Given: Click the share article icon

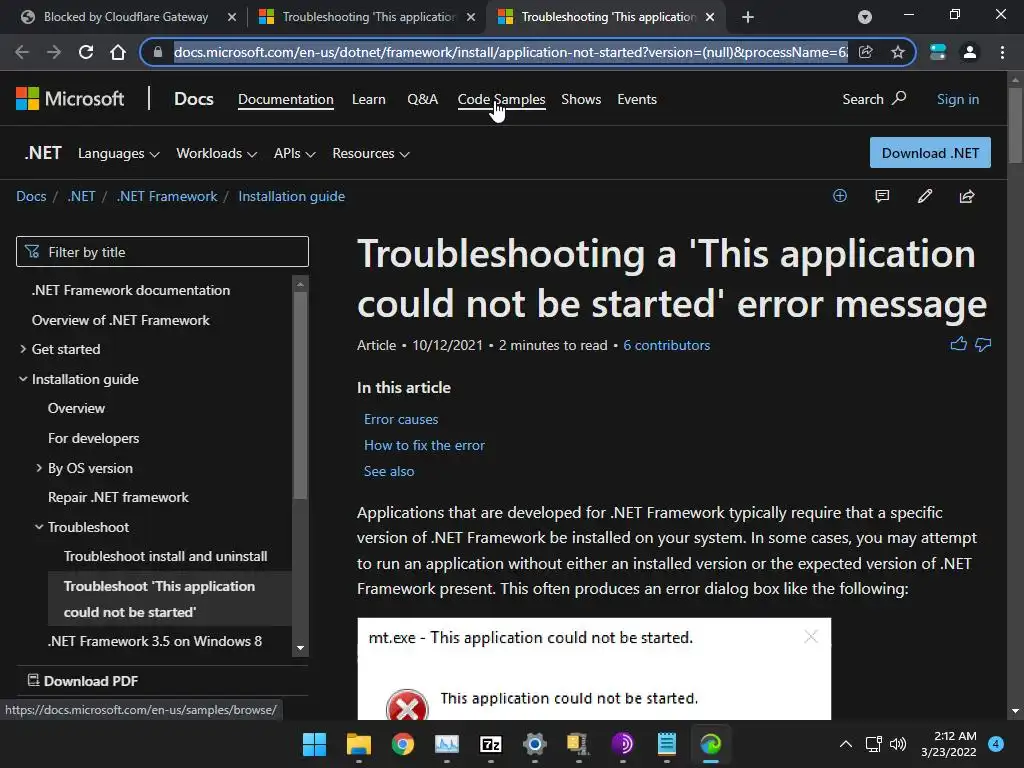Looking at the screenshot, I should coord(967,196).
